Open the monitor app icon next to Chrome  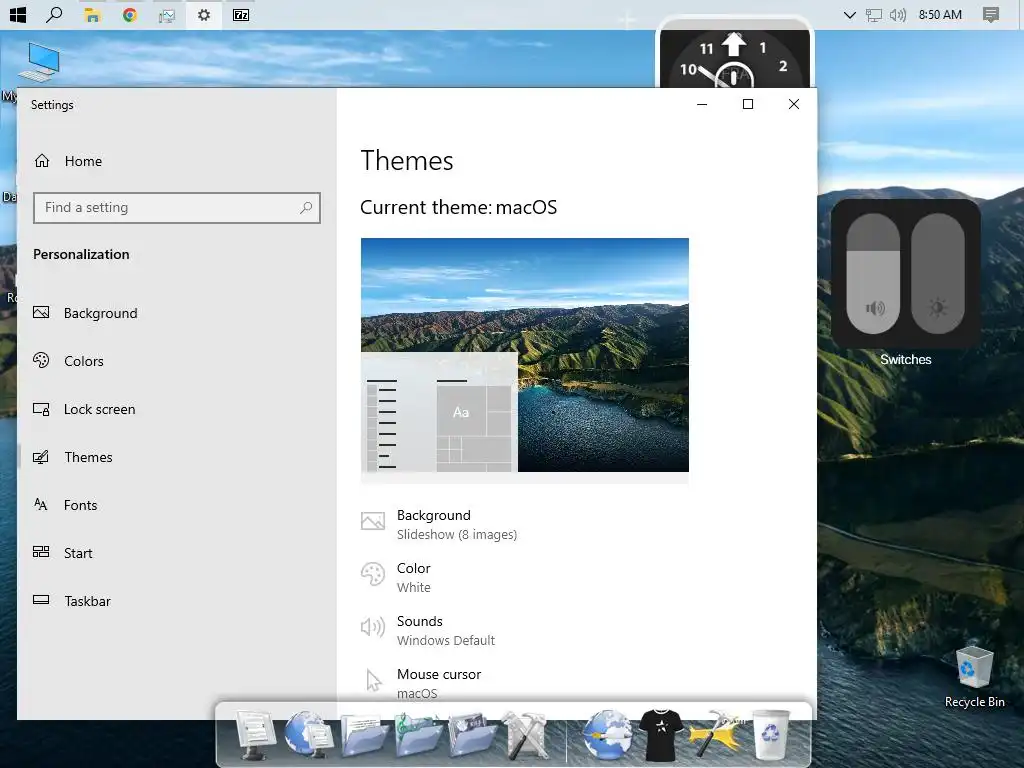167,15
